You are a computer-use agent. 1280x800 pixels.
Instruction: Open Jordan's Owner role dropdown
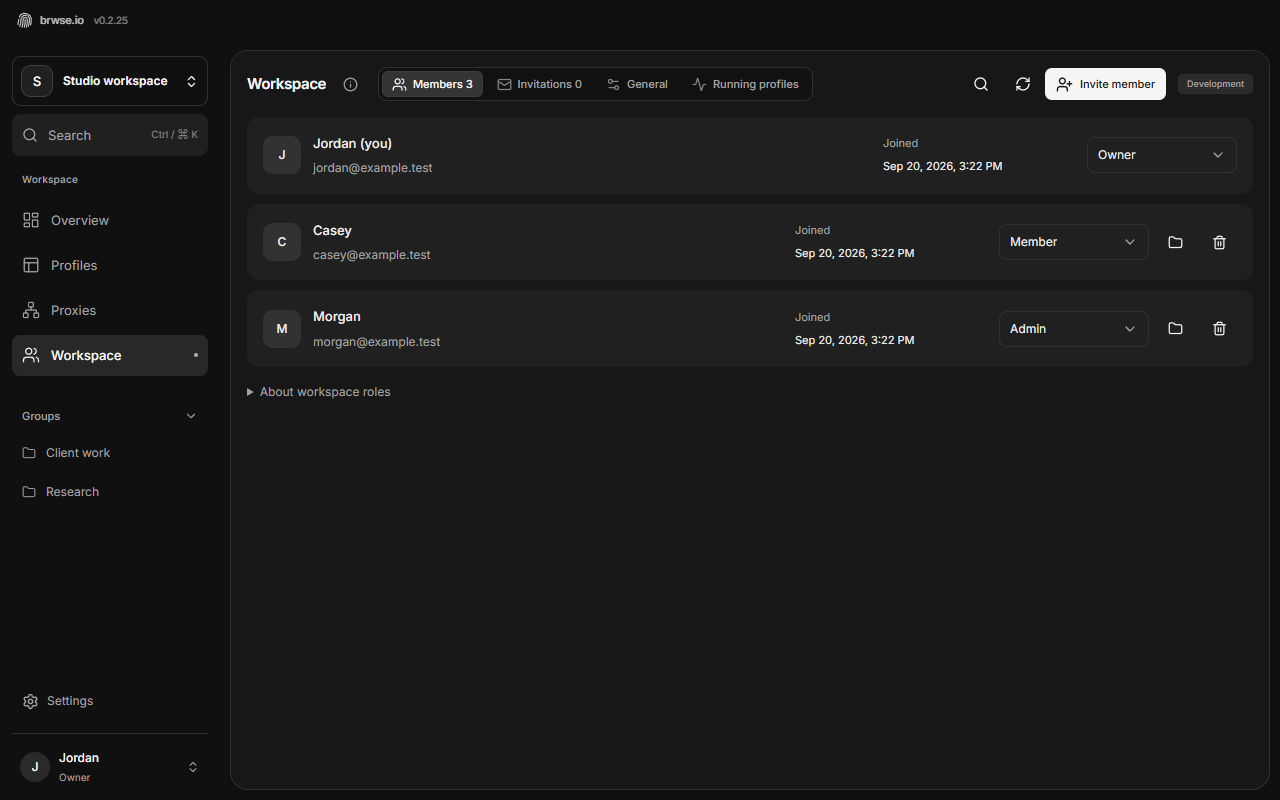pyautogui.click(x=1162, y=155)
